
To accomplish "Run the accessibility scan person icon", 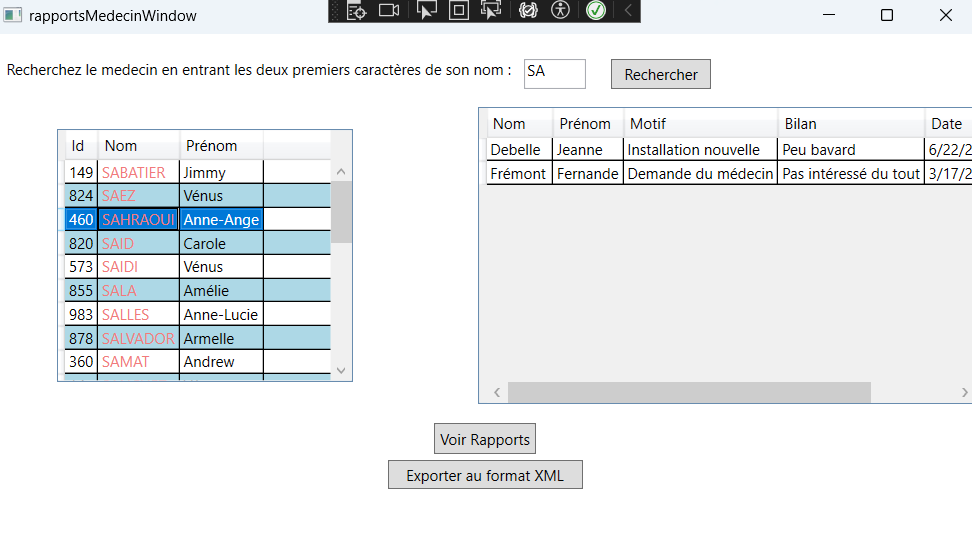I will (x=560, y=11).
